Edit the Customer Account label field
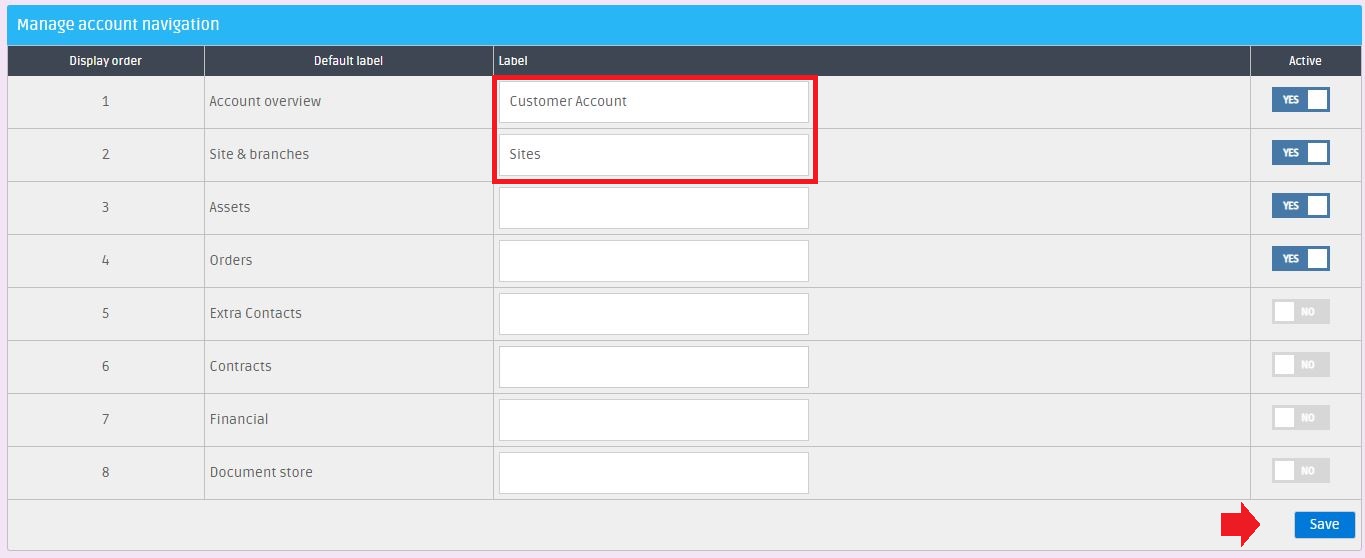Viewport: 1365px width, 558px height. click(x=653, y=101)
